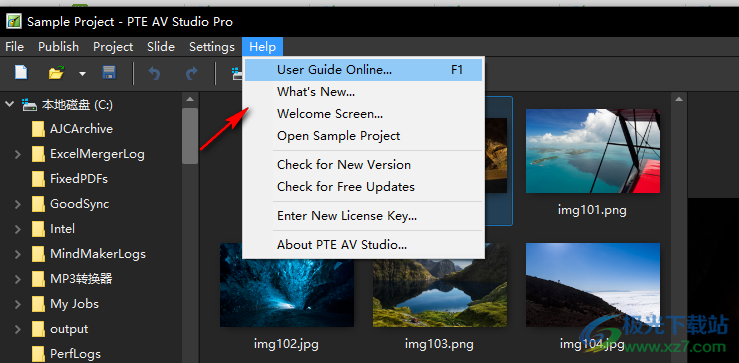The image size is (739, 363).
Task: Expand the ExcelMergerLog folder
Action: [18, 154]
